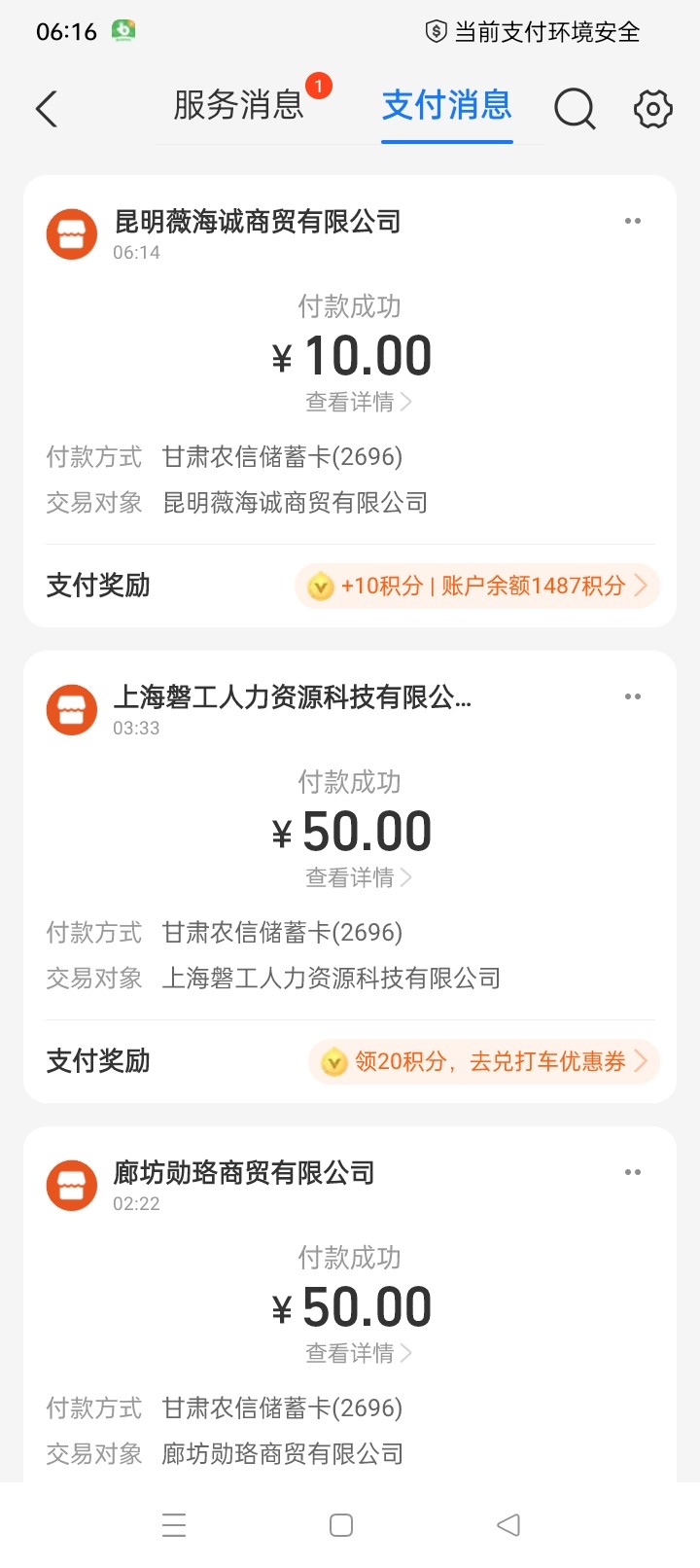Select the 支付消息 tab
This screenshot has height=1568, width=700.
coord(446,105)
